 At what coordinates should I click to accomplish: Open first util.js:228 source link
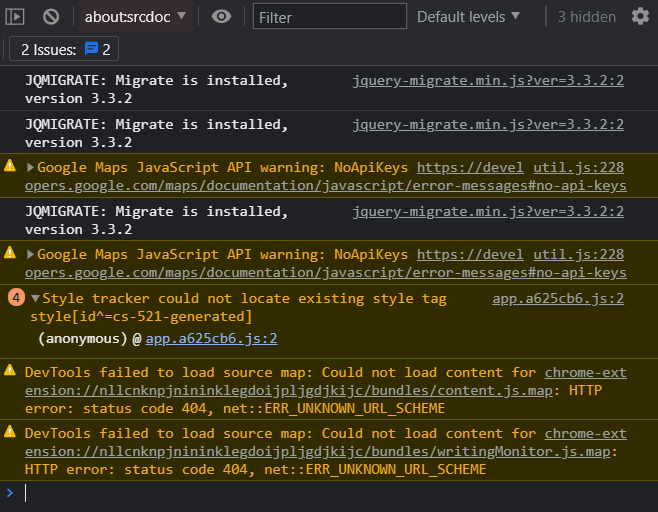pyautogui.click(x=578, y=168)
